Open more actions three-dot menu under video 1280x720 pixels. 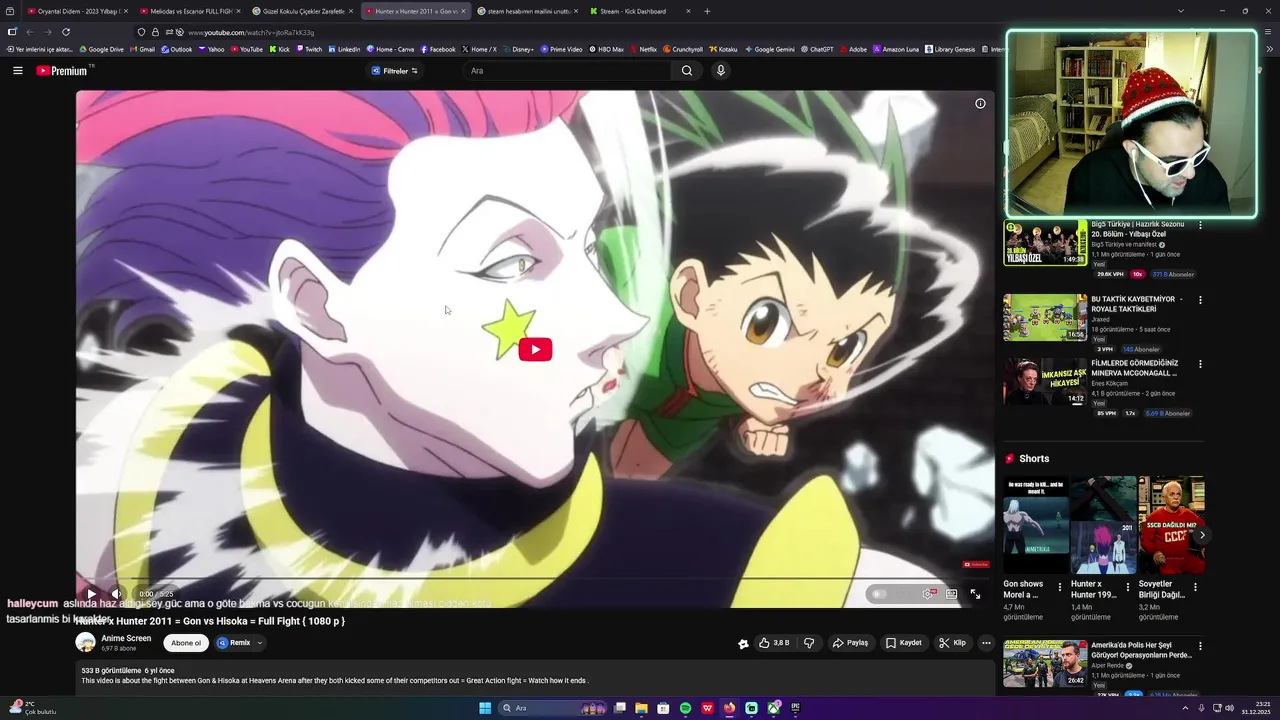(986, 643)
